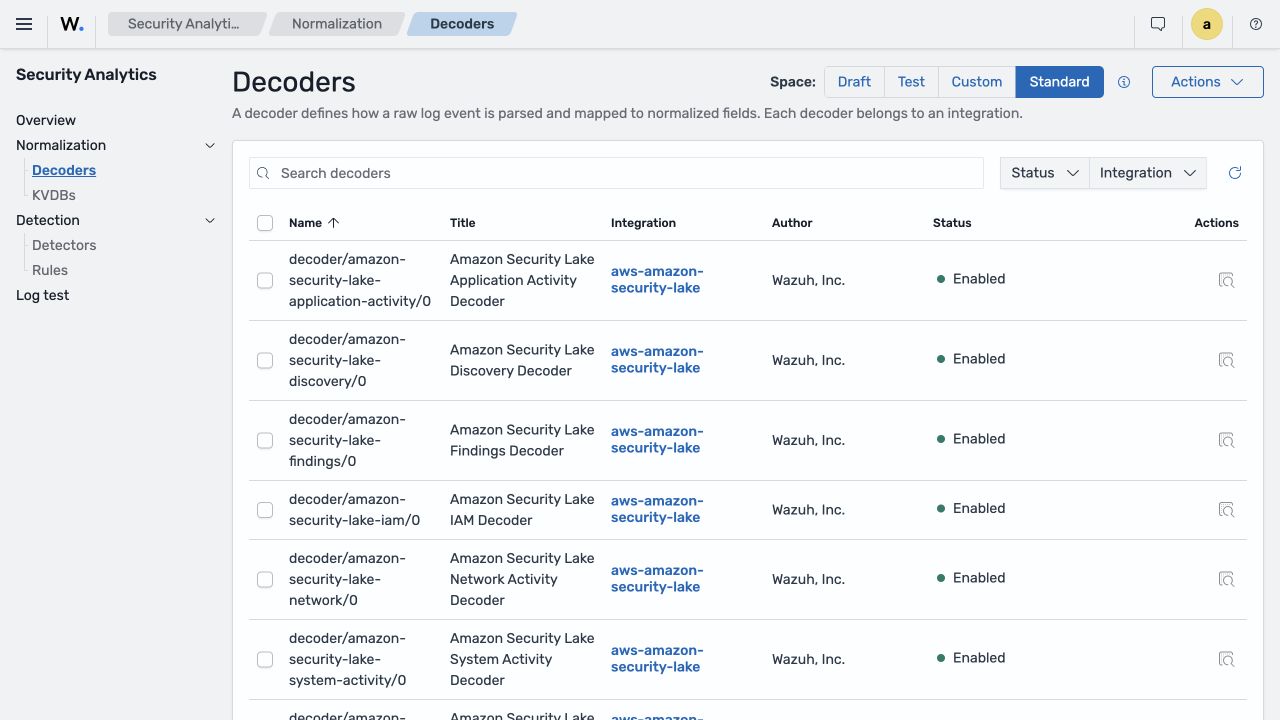Click decoder/amazon-security-lake-discovery/0 name

coord(347,360)
